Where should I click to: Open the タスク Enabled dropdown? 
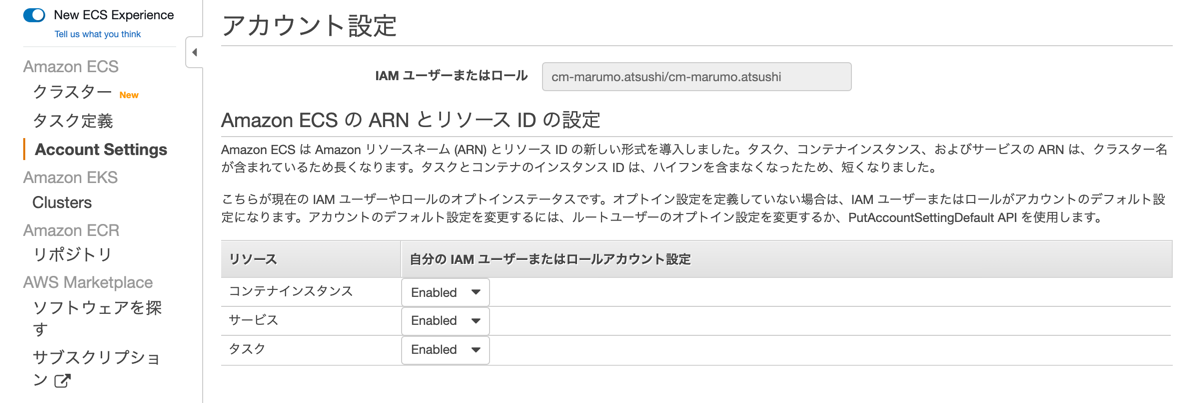445,350
